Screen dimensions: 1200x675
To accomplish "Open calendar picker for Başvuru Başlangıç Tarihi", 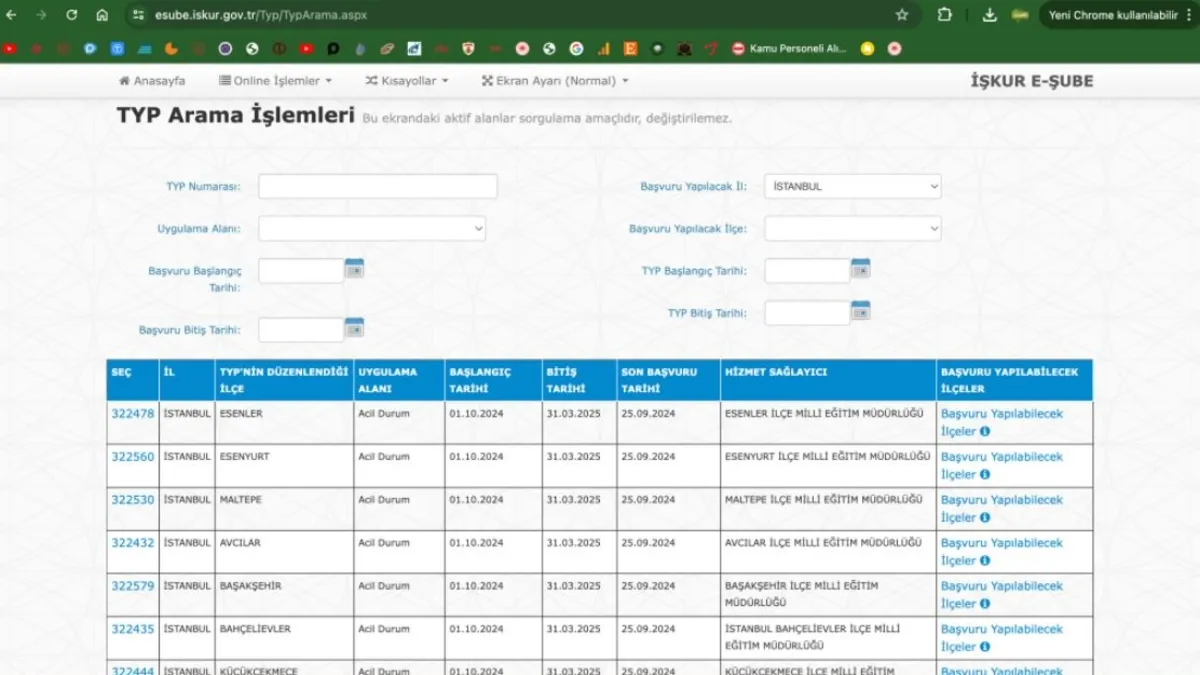I will (354, 268).
